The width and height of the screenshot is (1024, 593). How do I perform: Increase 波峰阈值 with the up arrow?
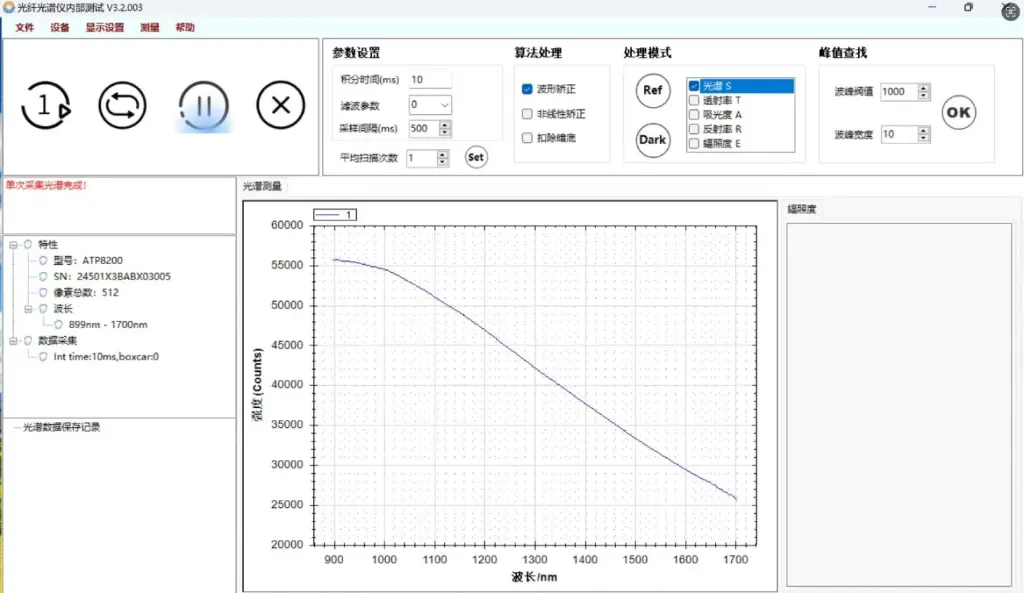923,88
